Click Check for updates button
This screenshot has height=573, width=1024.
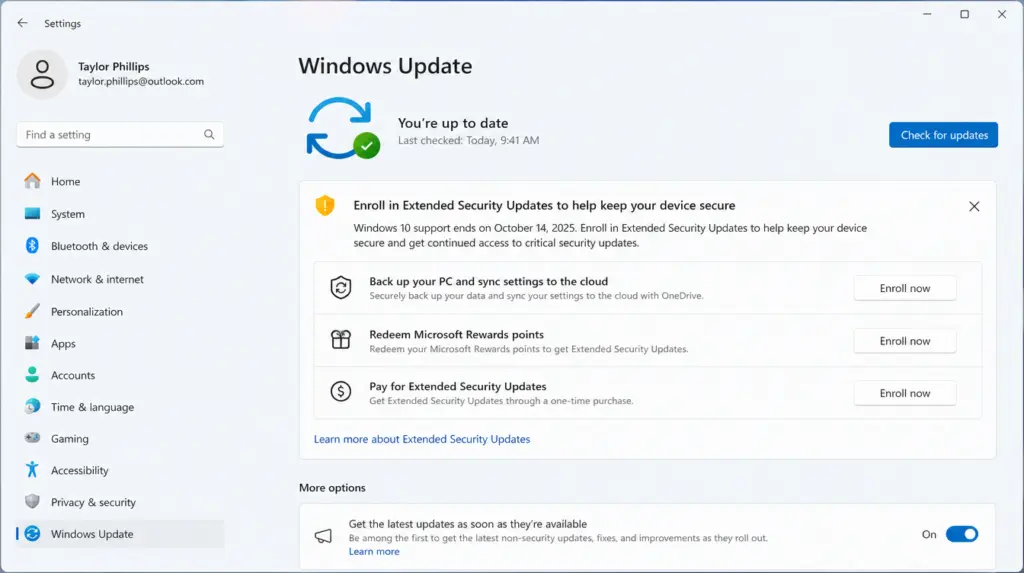[943, 135]
